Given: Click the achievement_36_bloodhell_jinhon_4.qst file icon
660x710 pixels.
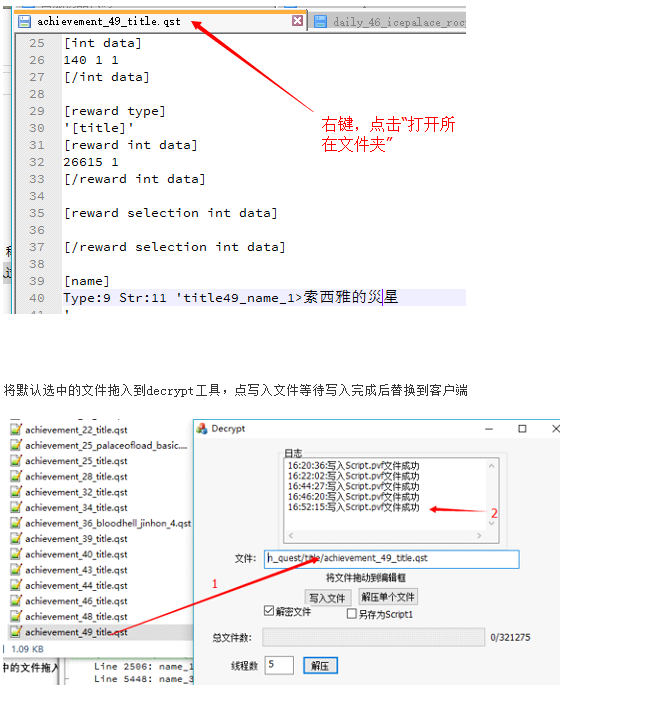Looking at the screenshot, I should click(x=16, y=523).
